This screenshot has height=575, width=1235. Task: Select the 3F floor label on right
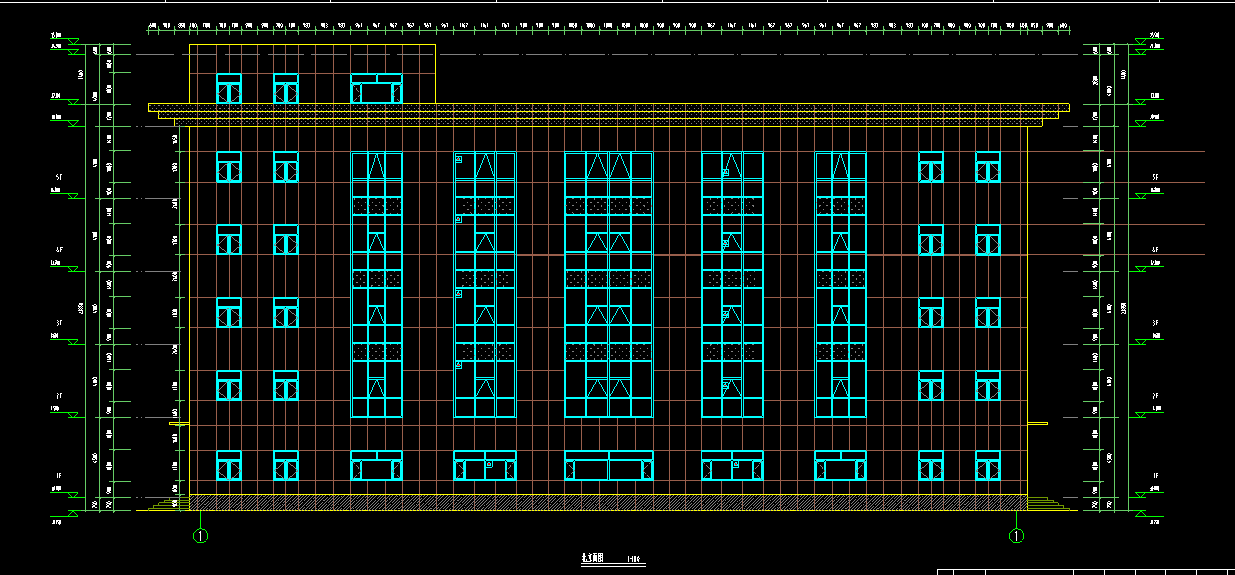click(x=1155, y=323)
